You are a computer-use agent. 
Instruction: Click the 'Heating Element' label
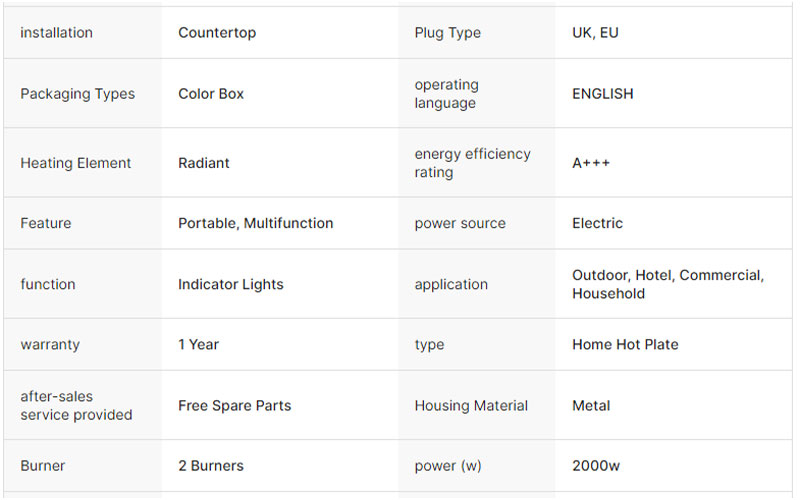(x=76, y=163)
